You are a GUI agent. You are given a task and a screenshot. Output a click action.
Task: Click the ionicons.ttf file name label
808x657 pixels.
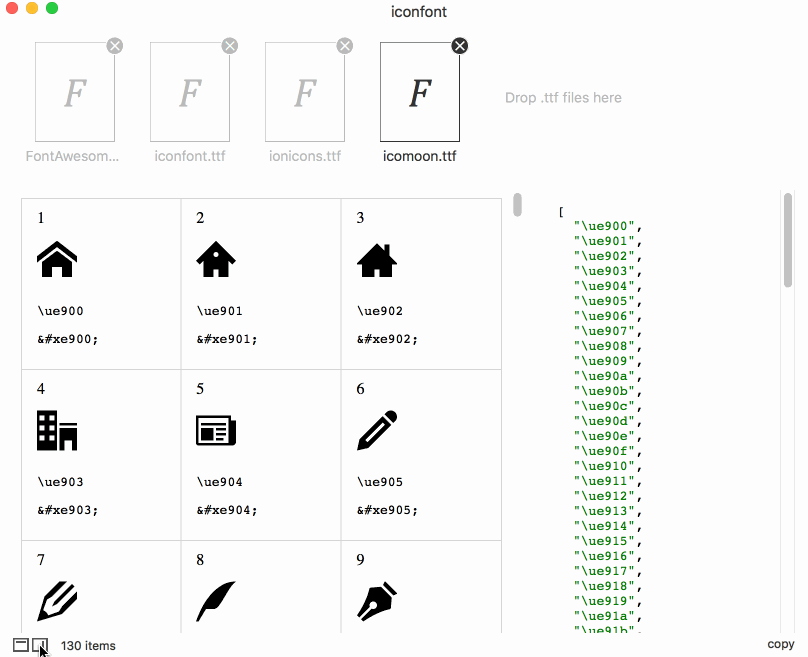pos(305,156)
